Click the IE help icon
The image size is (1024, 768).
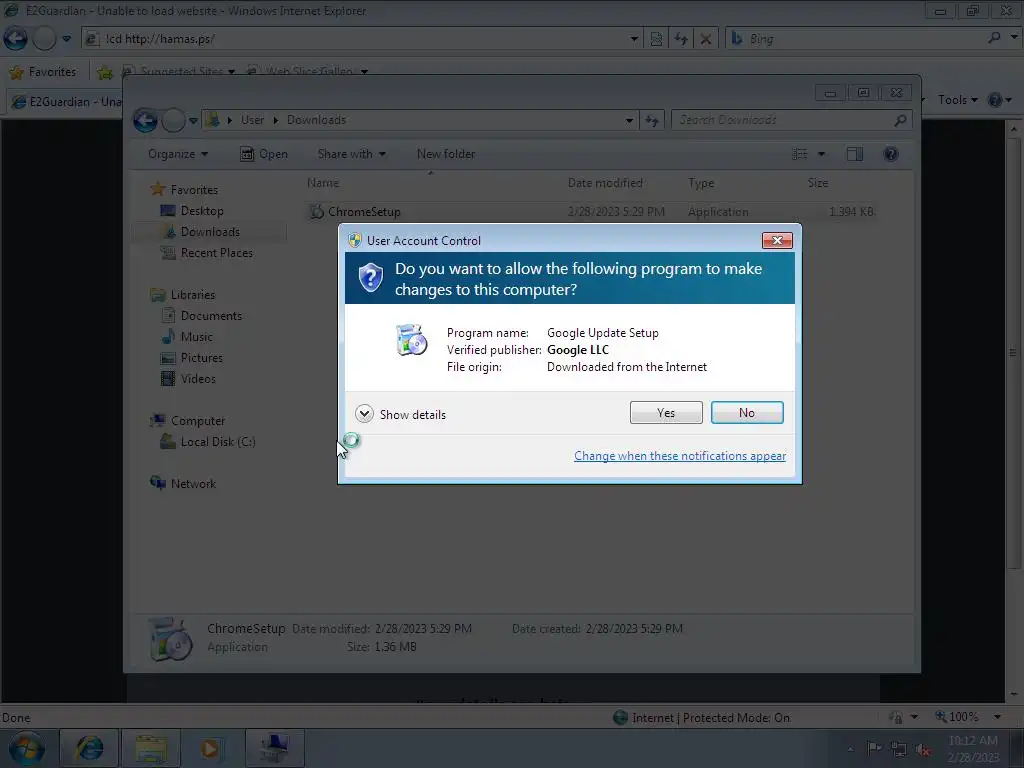point(995,100)
